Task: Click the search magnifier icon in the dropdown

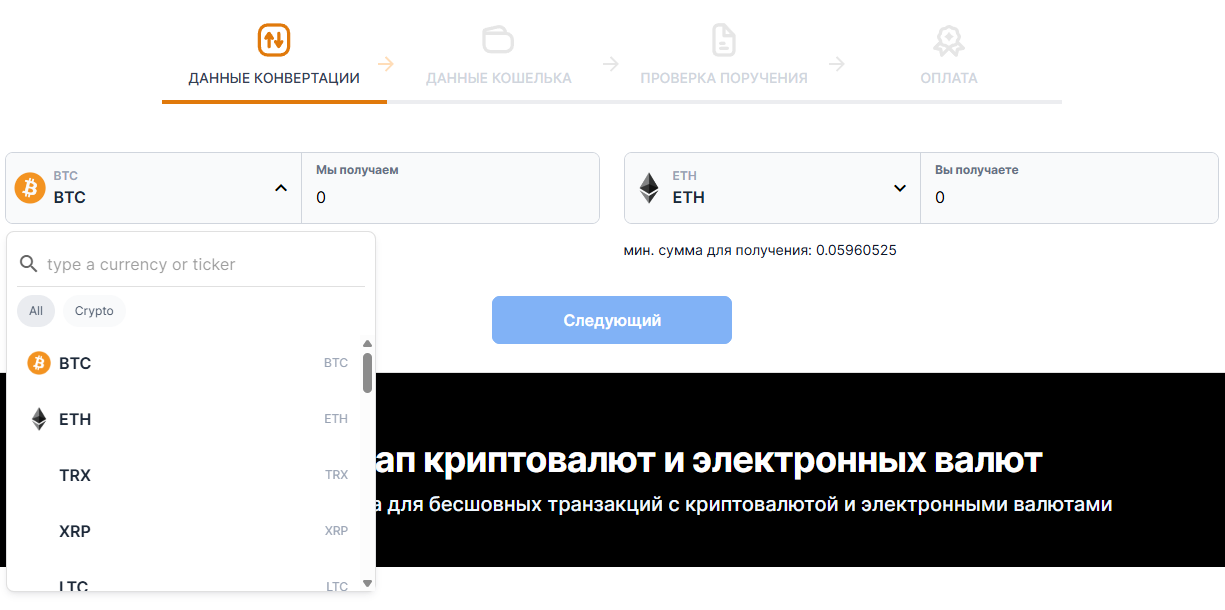Action: [x=29, y=264]
